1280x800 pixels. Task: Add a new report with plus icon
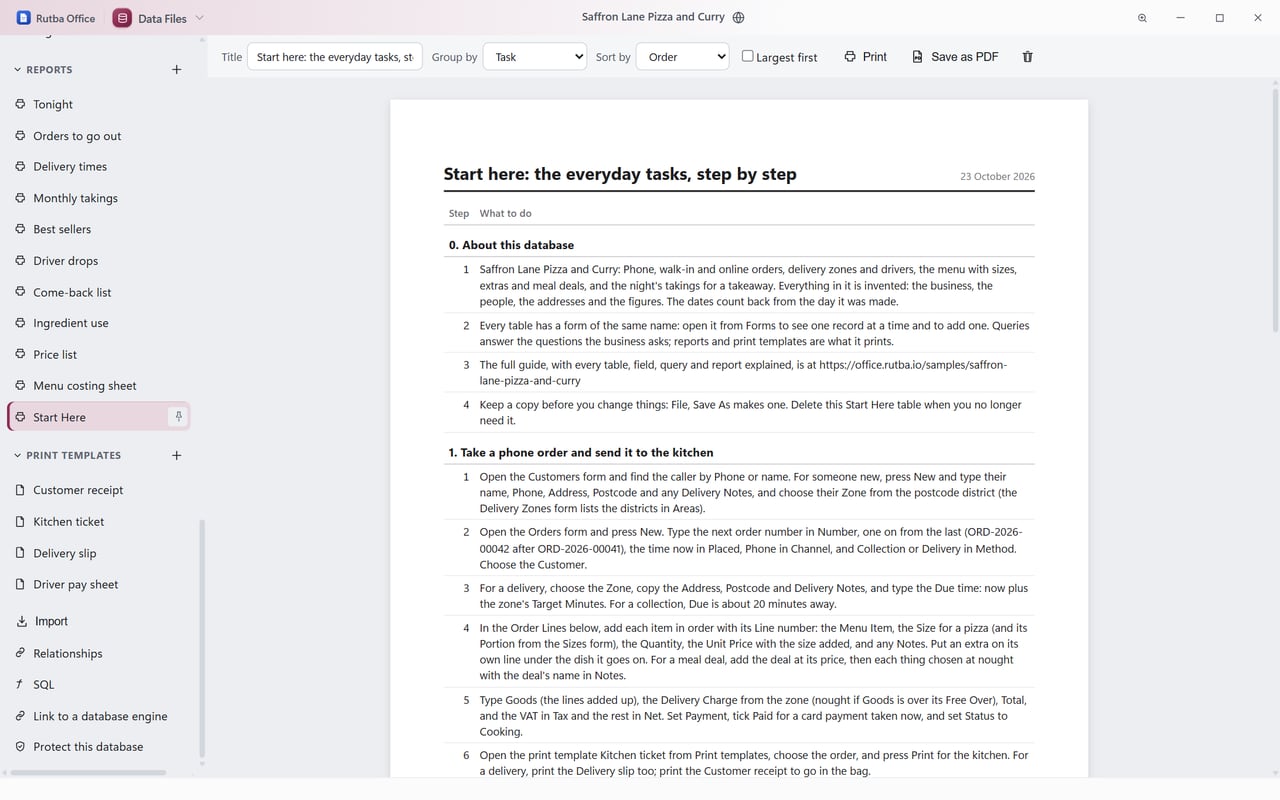pyautogui.click(x=177, y=70)
